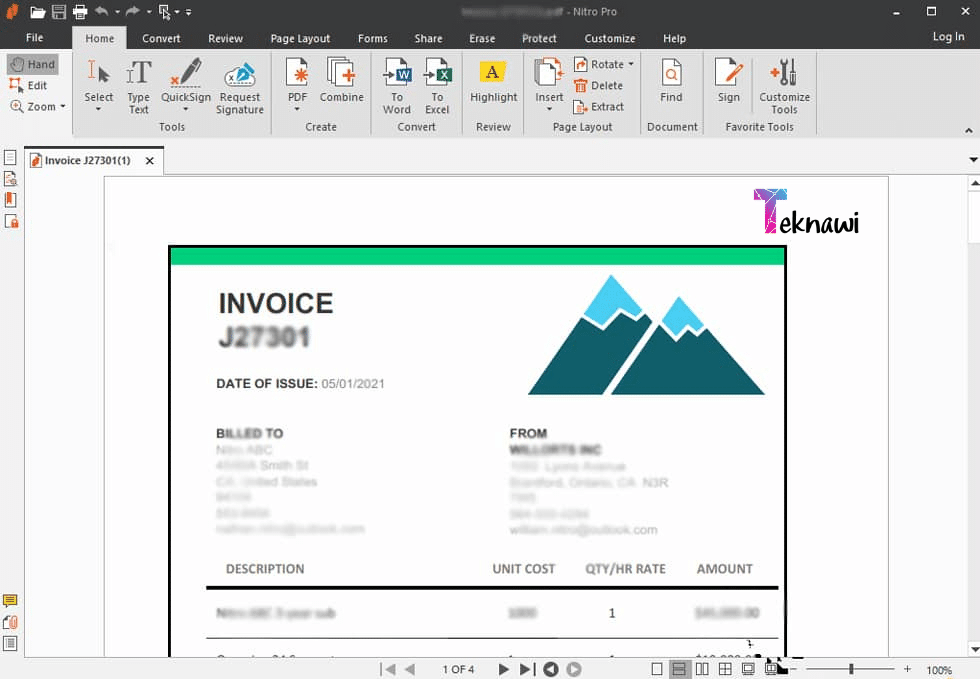This screenshot has height=679, width=980.
Task: Expand the Zoom dropdown
Action: 38,106
